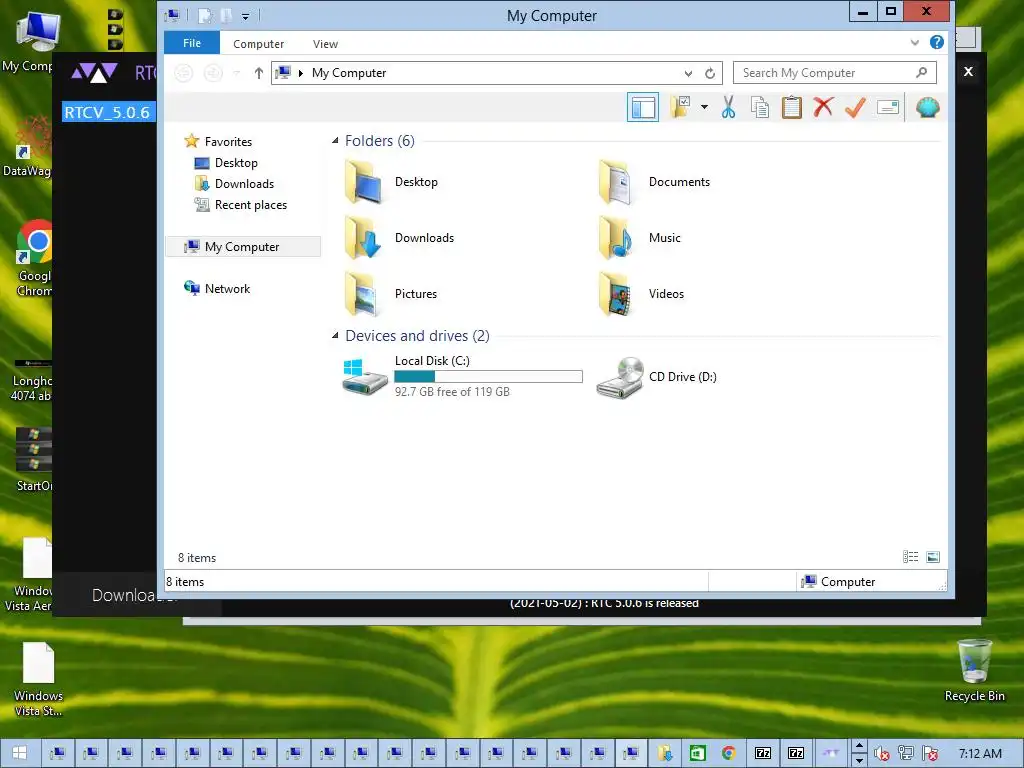The image size is (1024, 768).
Task: Click the red X Delete icon
Action: tap(823, 106)
